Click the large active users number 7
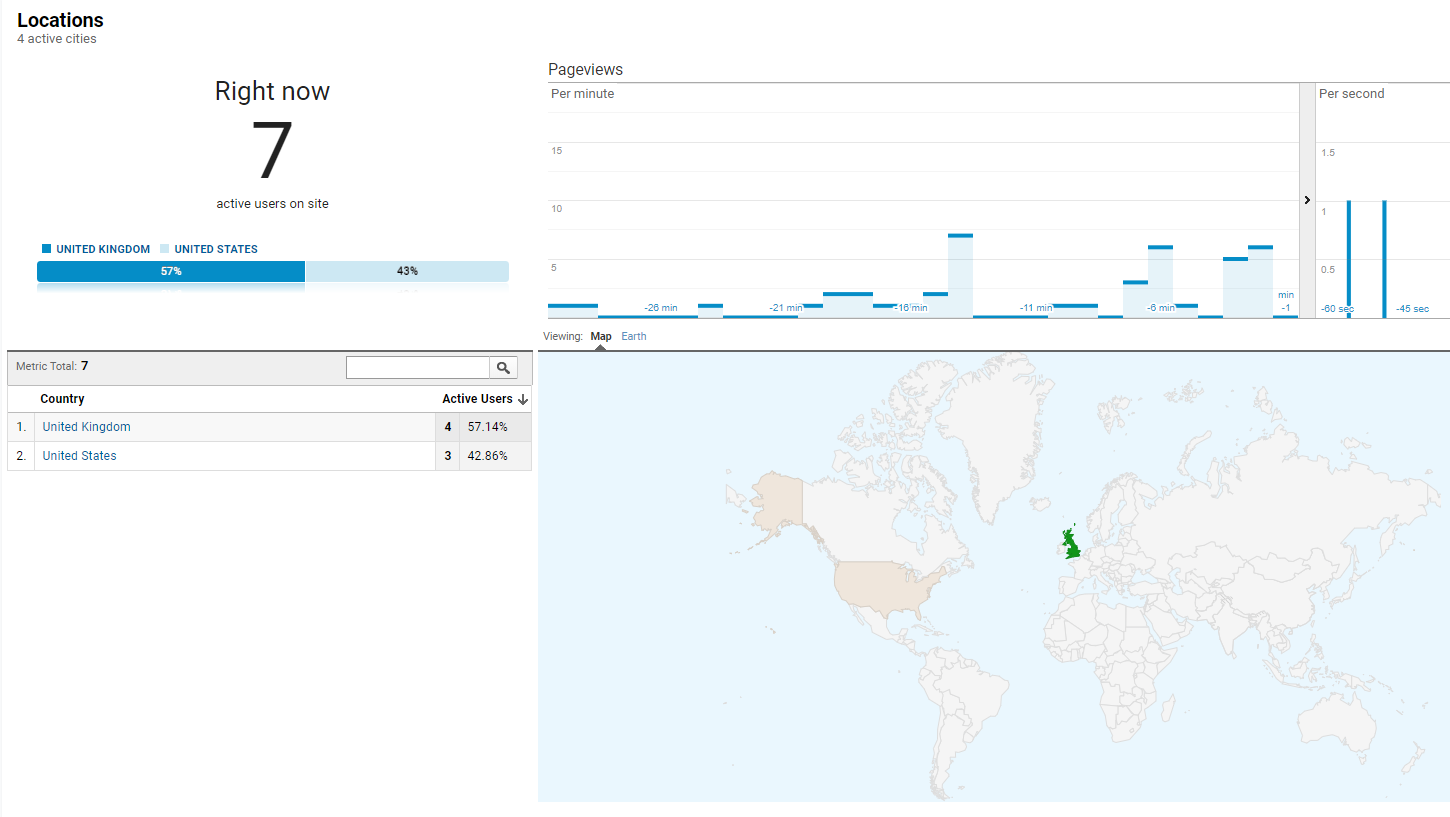1450x817 pixels. pyautogui.click(x=272, y=151)
